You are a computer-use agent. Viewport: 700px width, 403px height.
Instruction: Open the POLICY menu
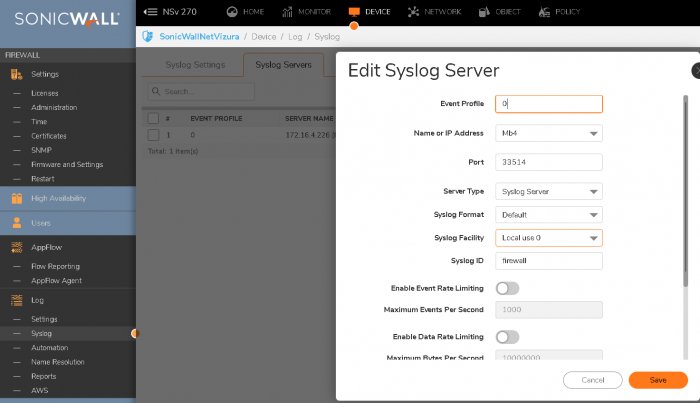tap(567, 12)
